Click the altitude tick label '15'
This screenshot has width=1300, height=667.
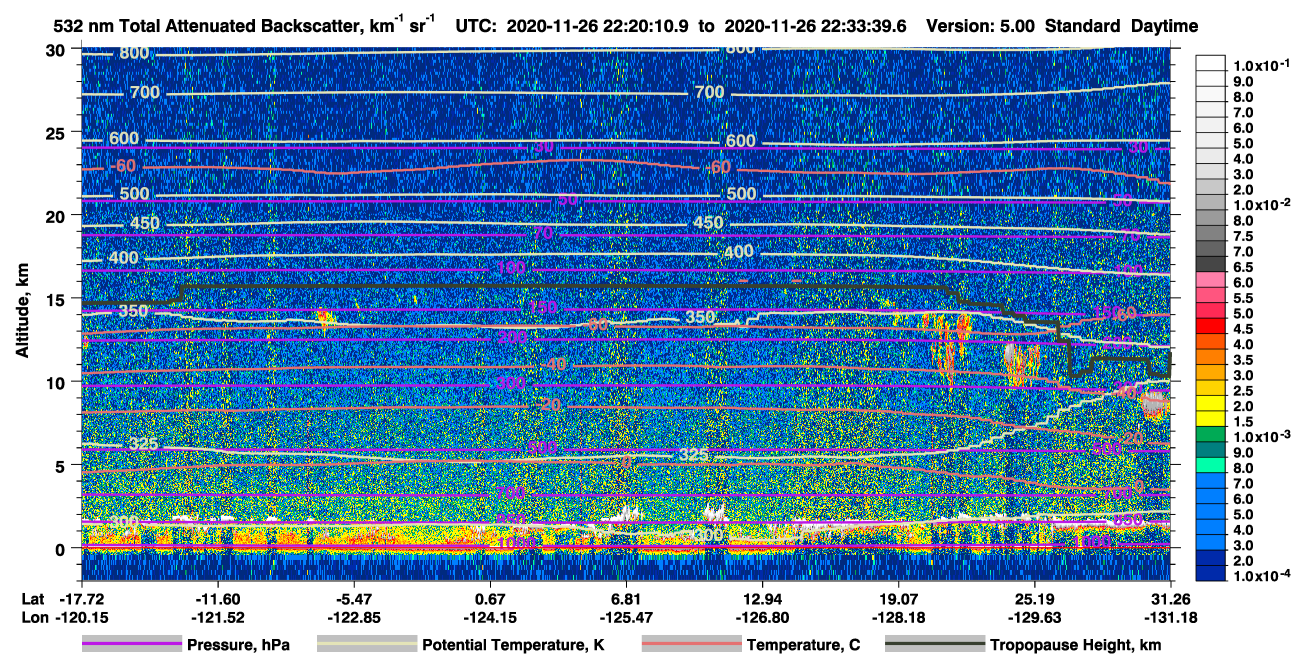tap(57, 299)
